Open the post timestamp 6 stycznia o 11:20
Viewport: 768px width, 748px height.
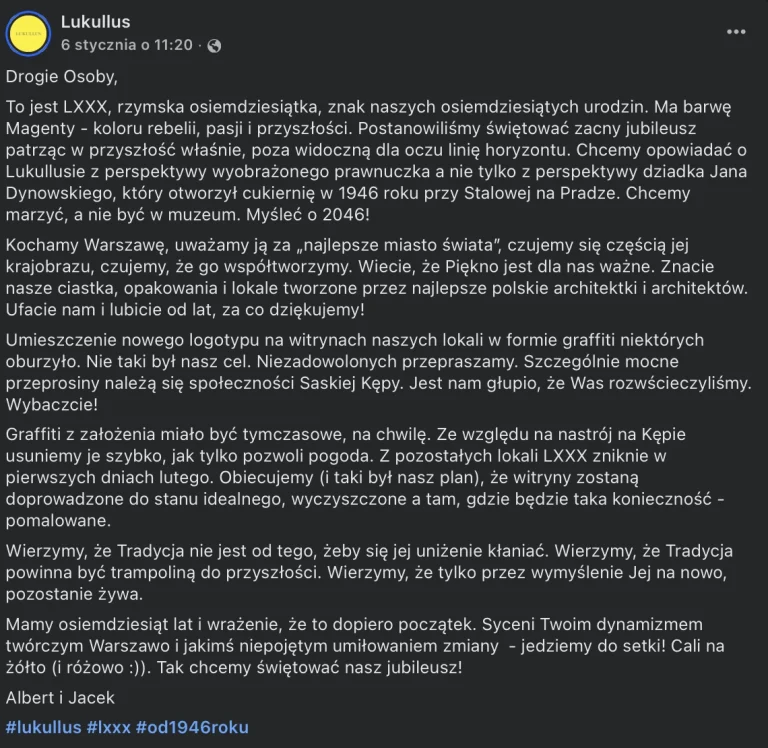[126, 45]
